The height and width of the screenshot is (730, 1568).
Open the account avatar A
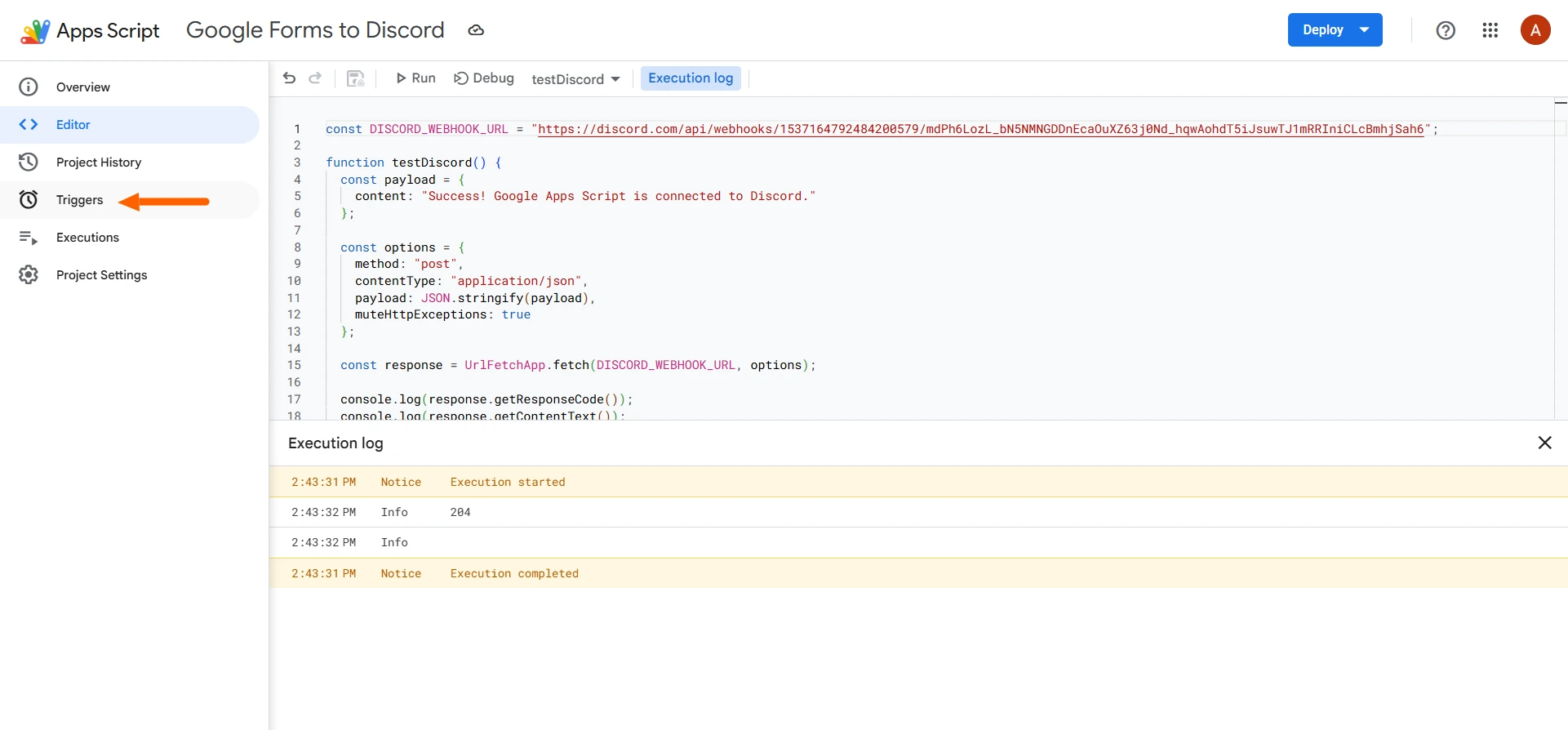(x=1535, y=30)
